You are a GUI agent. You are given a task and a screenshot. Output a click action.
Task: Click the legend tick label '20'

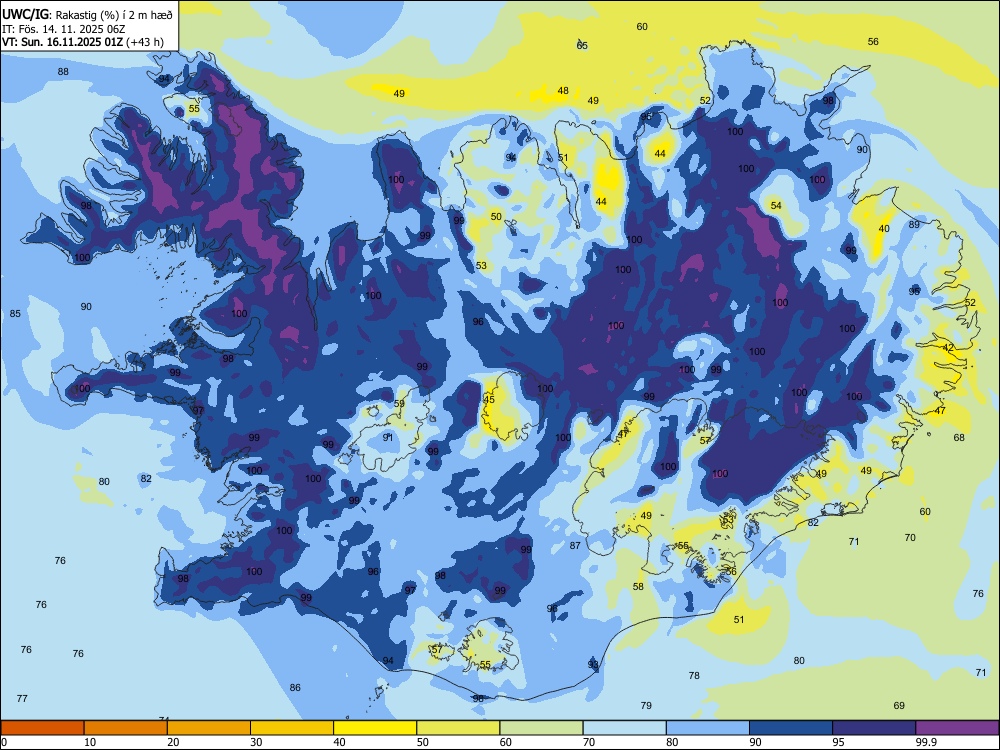click(x=173, y=742)
